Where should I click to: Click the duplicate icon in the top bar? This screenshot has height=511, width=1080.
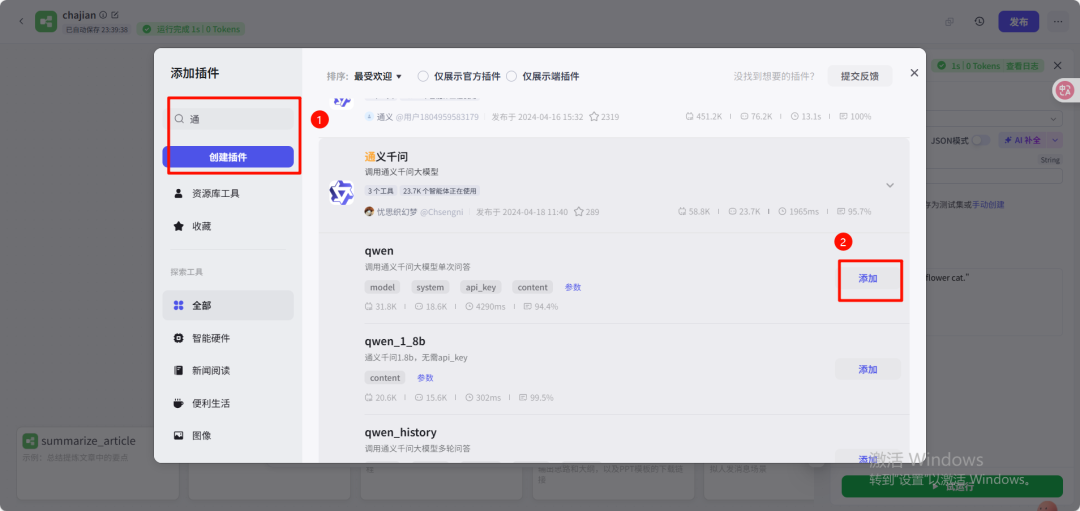(x=949, y=21)
